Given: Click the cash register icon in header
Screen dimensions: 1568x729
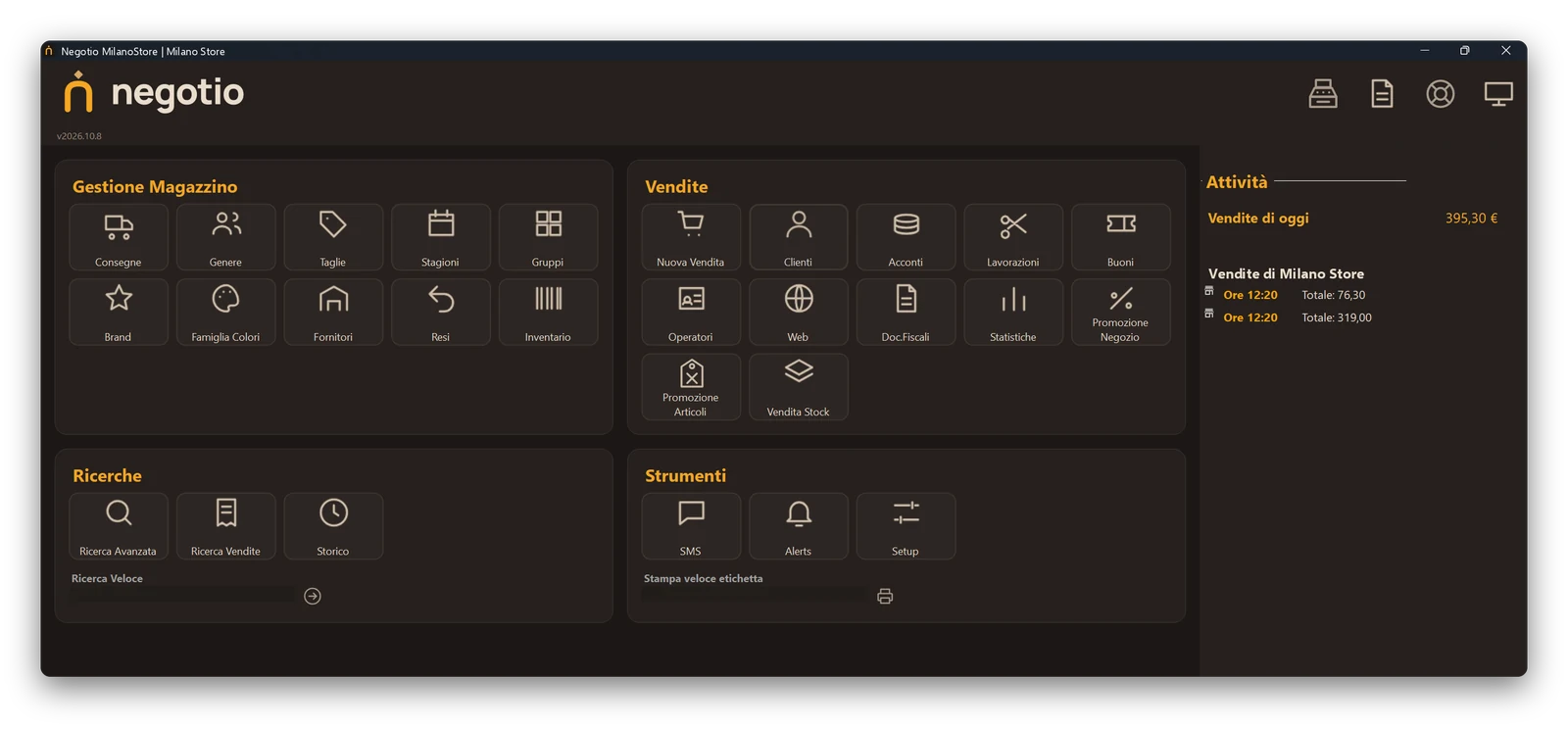Looking at the screenshot, I should [1323, 94].
